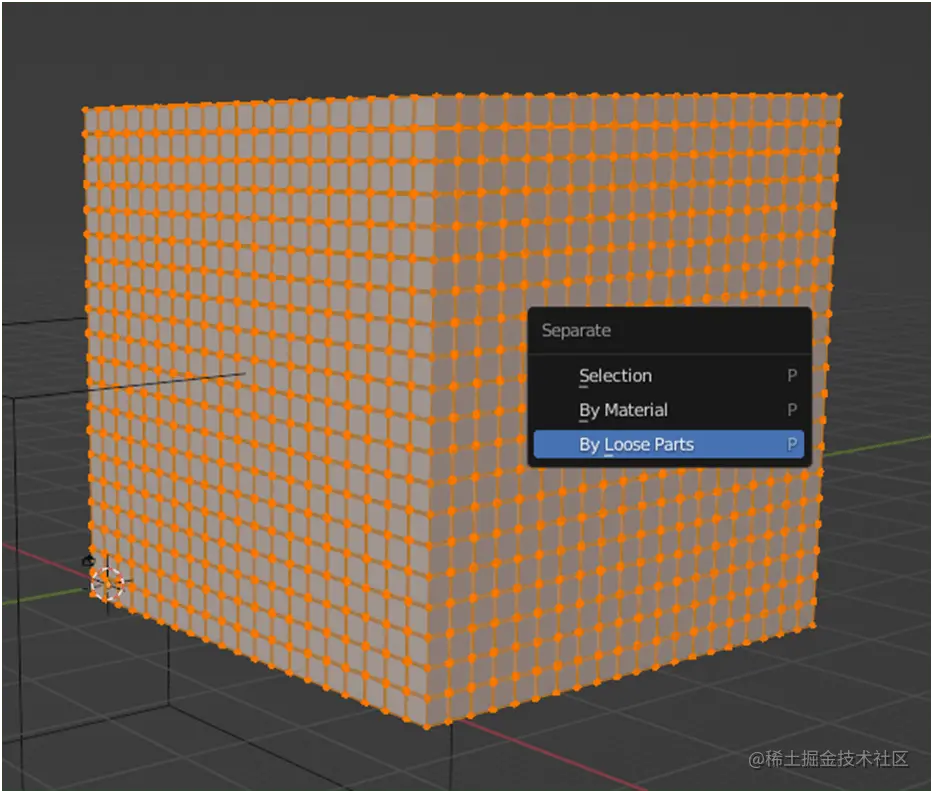Choose By Material from the Separate menu

pyautogui.click(x=622, y=410)
